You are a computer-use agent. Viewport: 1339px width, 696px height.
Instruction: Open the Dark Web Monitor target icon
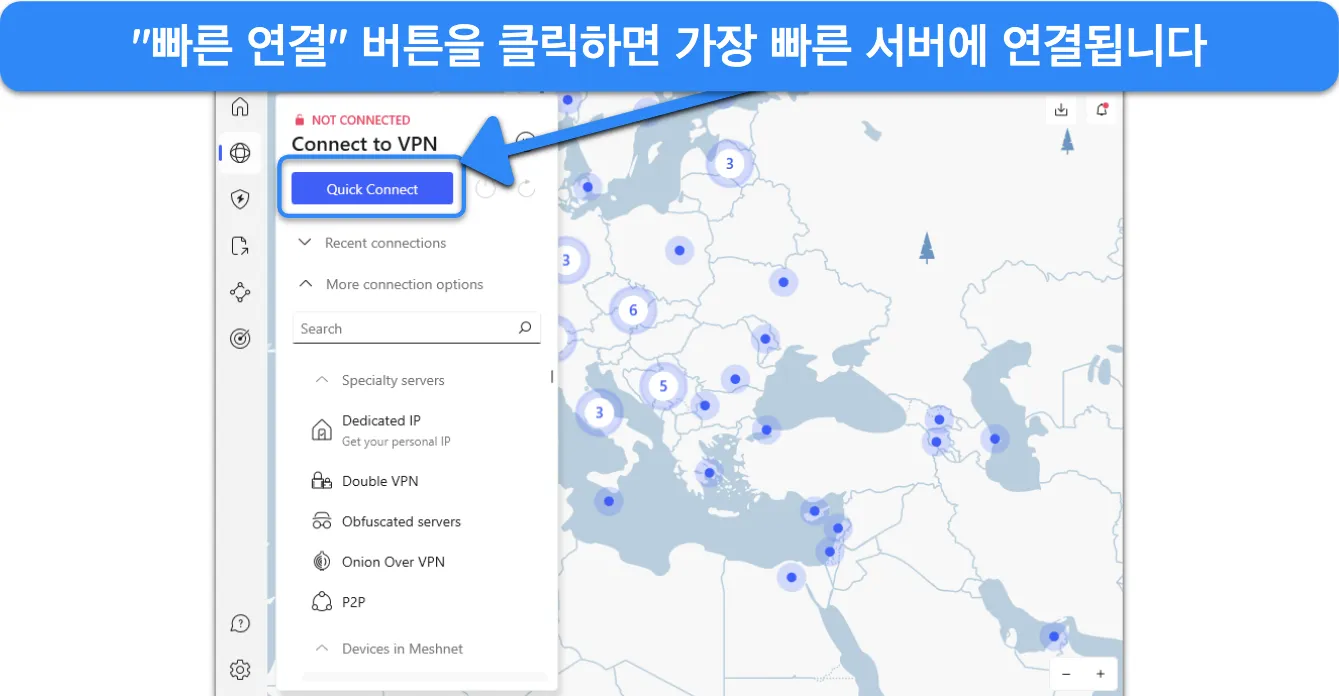(x=240, y=339)
